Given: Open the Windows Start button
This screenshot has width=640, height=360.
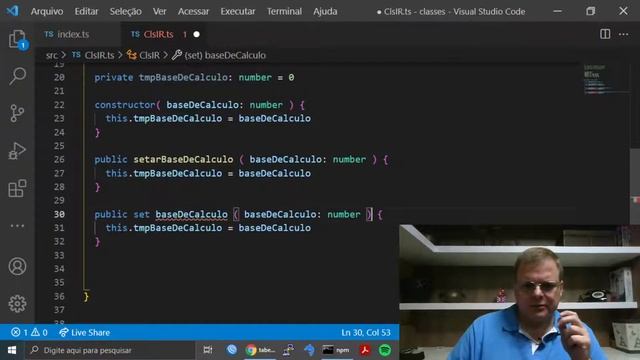Looking at the screenshot, I should point(12,350).
